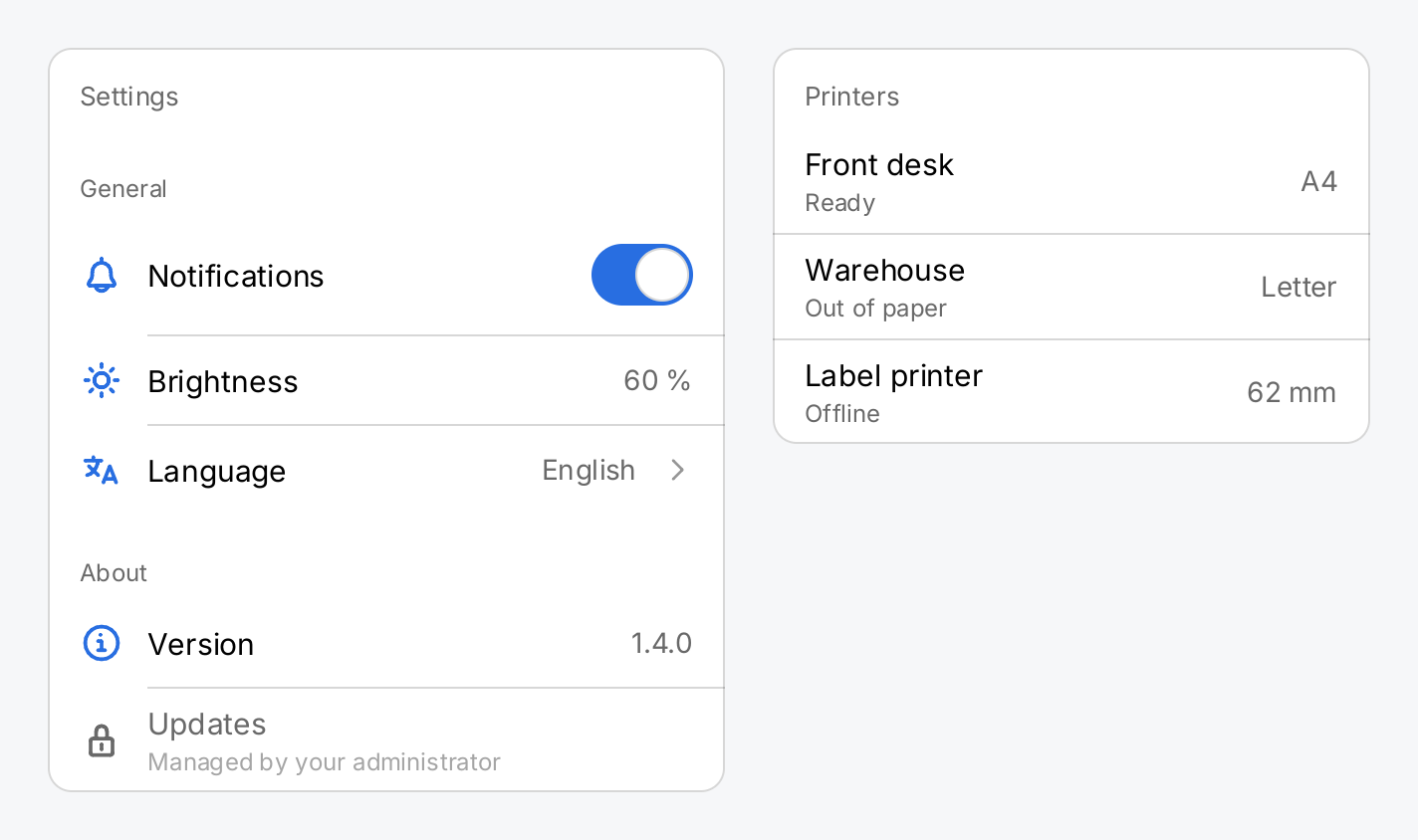Select the Front desk printer name
Screen dimensions: 1418x840
point(879,164)
